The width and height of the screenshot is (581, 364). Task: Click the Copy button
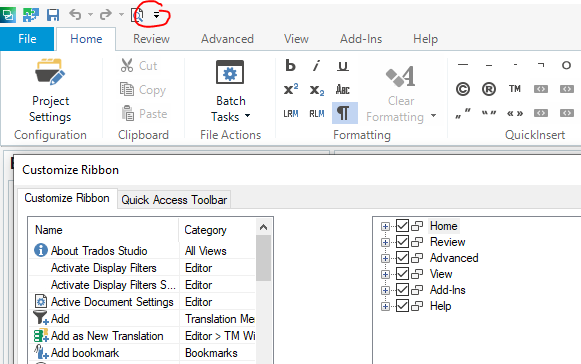[x=143, y=90]
